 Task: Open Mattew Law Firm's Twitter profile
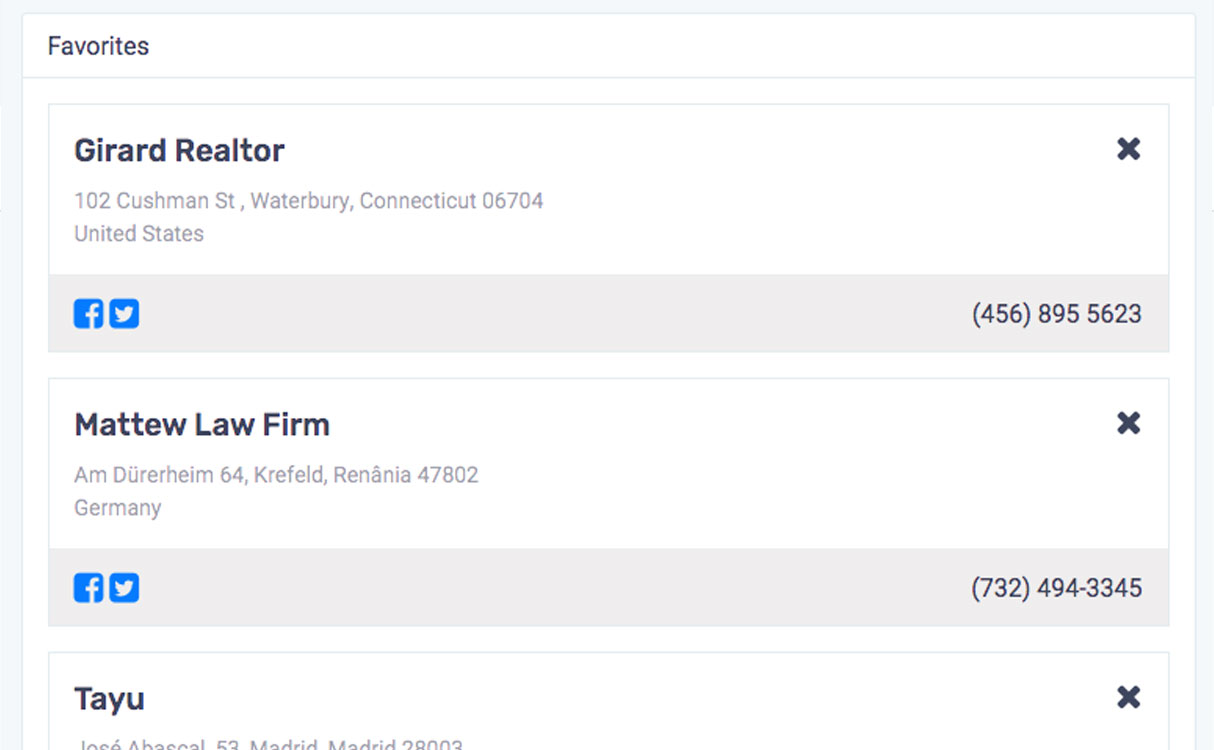(124, 588)
